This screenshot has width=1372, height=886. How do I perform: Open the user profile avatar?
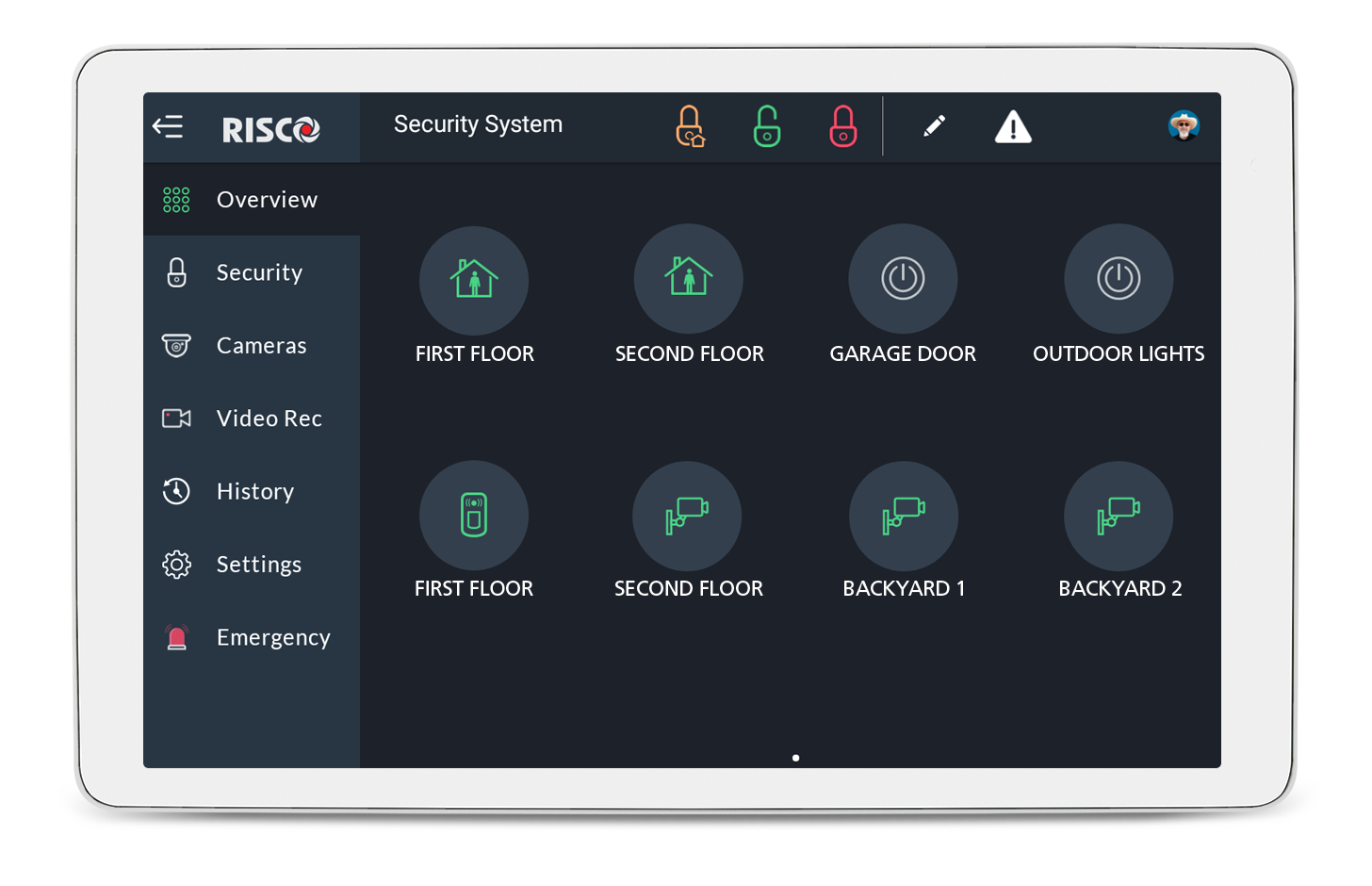tap(1183, 125)
